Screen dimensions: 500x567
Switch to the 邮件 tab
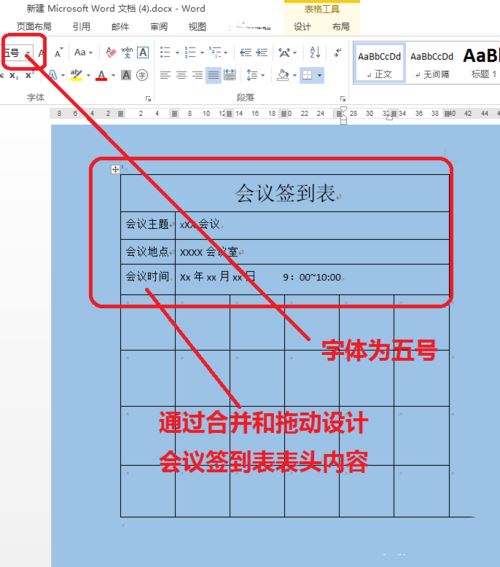[x=120, y=26]
